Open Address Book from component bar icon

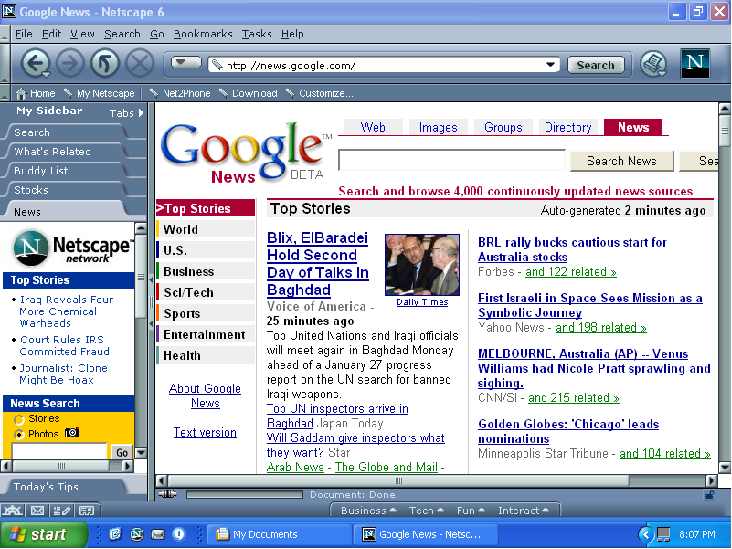[86, 510]
